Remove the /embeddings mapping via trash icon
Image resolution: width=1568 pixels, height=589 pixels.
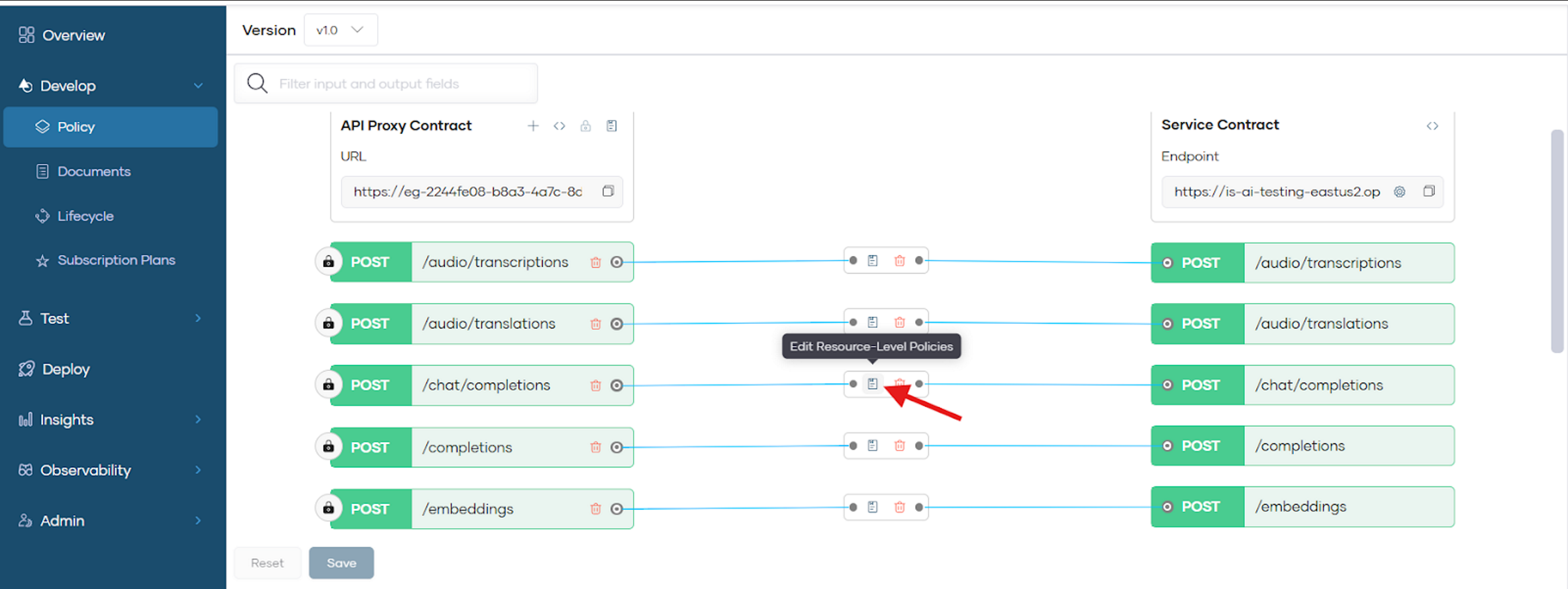(x=900, y=507)
